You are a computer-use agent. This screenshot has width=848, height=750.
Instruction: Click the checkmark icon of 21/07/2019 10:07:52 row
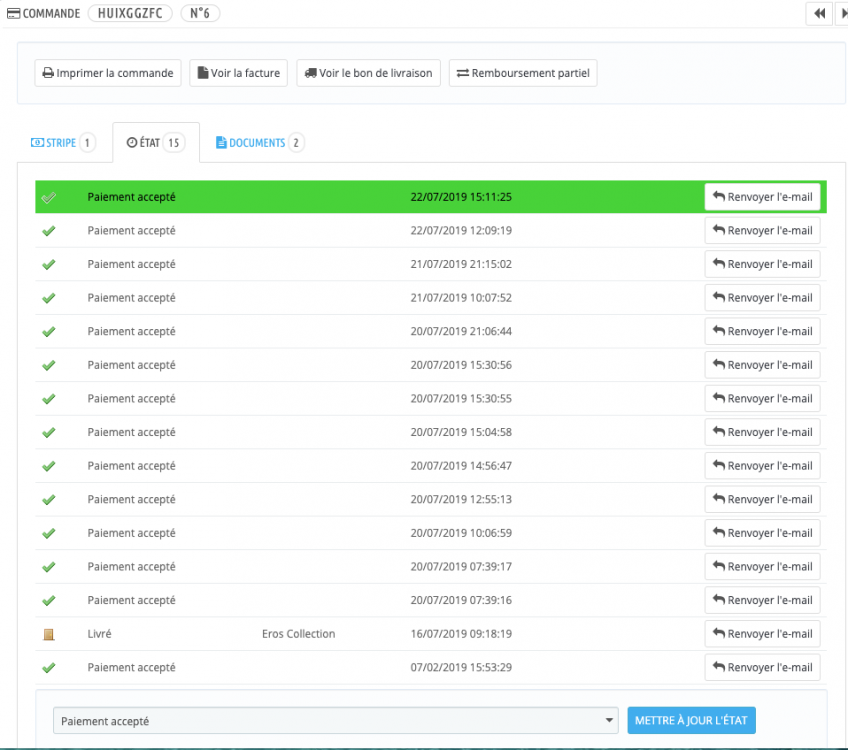pos(49,298)
